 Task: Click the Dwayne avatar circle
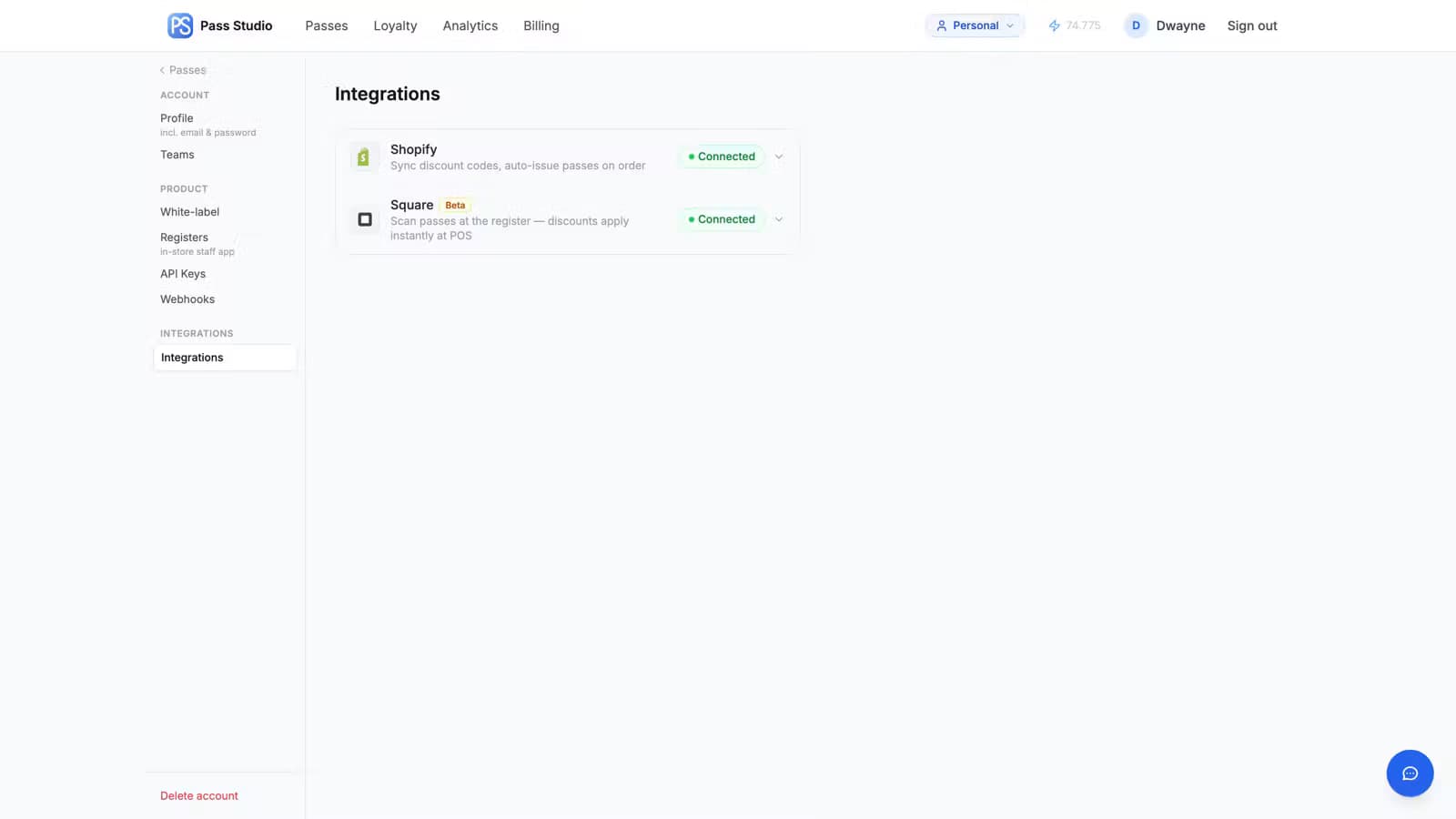pos(1136,25)
